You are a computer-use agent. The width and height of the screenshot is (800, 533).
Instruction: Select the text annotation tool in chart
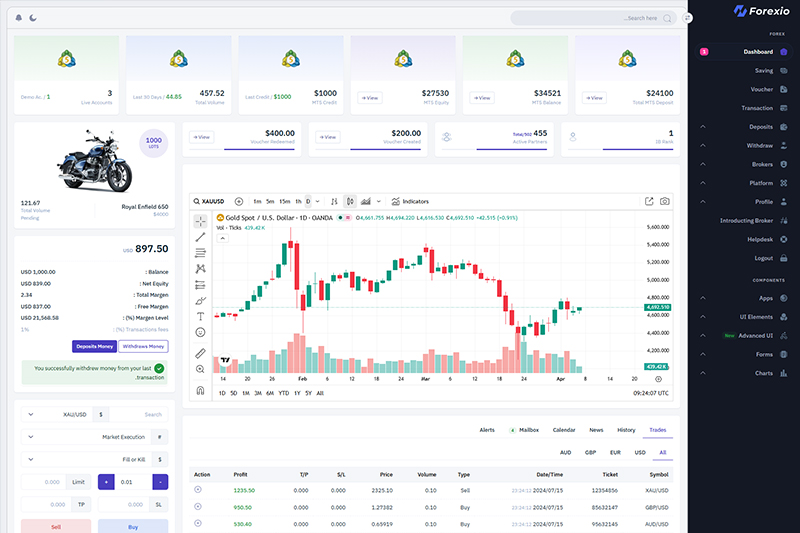[x=200, y=316]
